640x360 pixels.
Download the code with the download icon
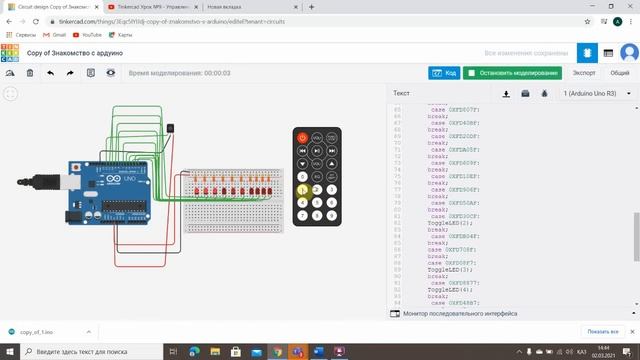[506, 94]
